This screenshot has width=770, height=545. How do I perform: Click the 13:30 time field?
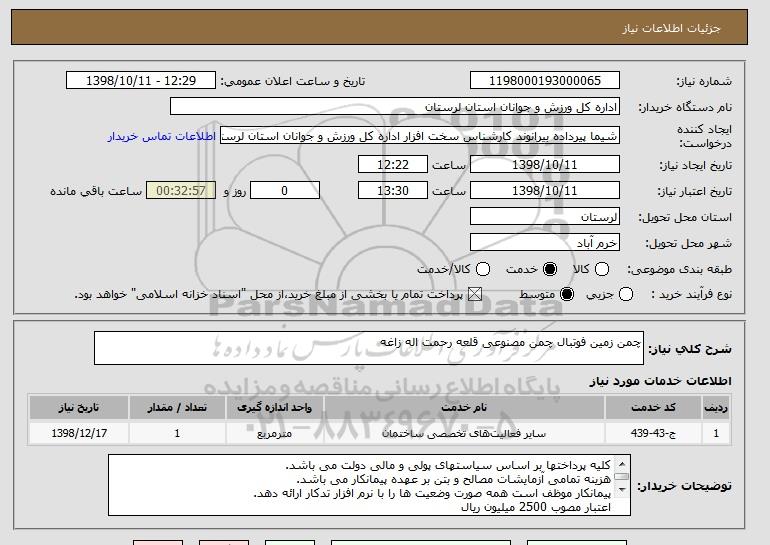click(x=393, y=191)
